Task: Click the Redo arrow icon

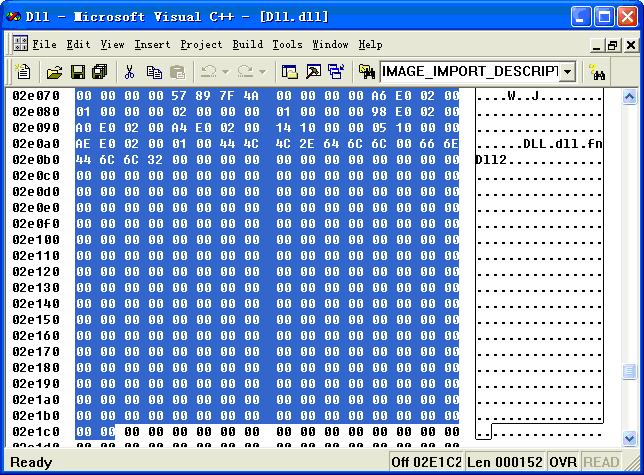Action: [246, 72]
